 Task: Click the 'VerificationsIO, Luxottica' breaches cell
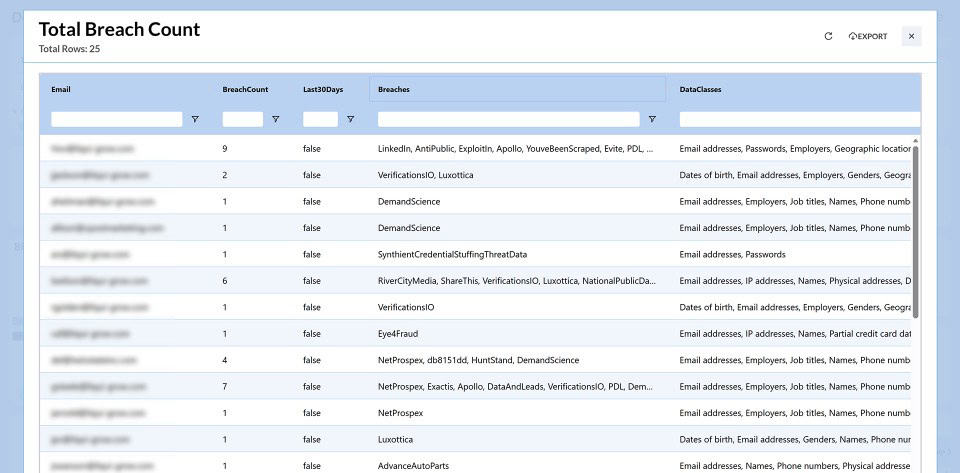click(x=426, y=175)
